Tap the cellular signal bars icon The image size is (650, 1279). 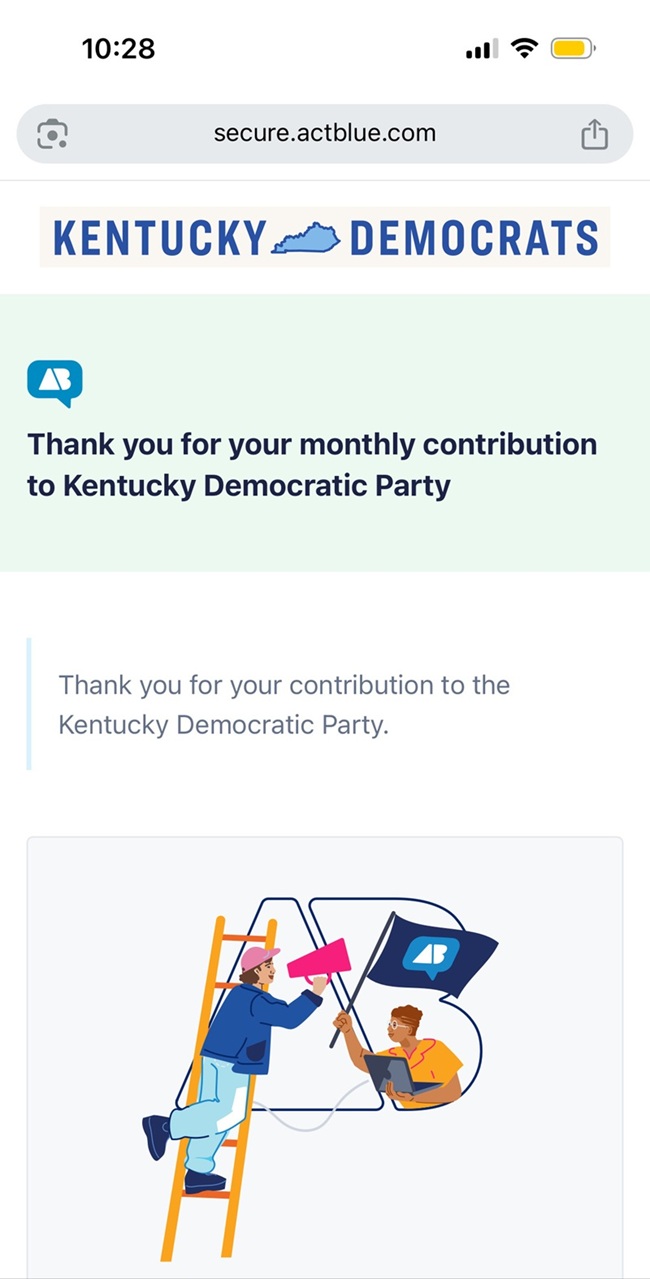(x=481, y=49)
